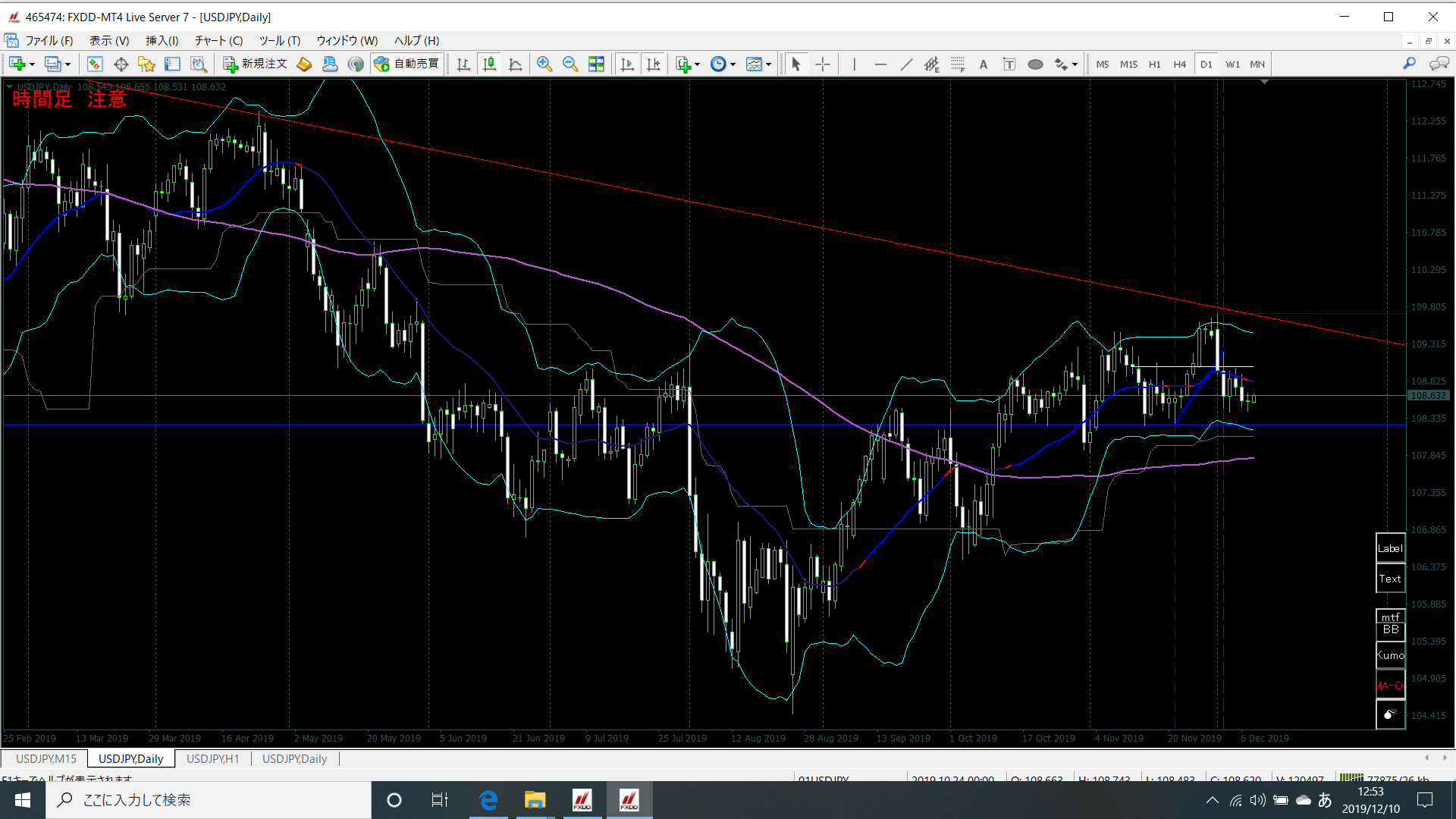Tile chart windows icon
Image resolution: width=1456 pixels, height=819 pixels.
(596, 64)
